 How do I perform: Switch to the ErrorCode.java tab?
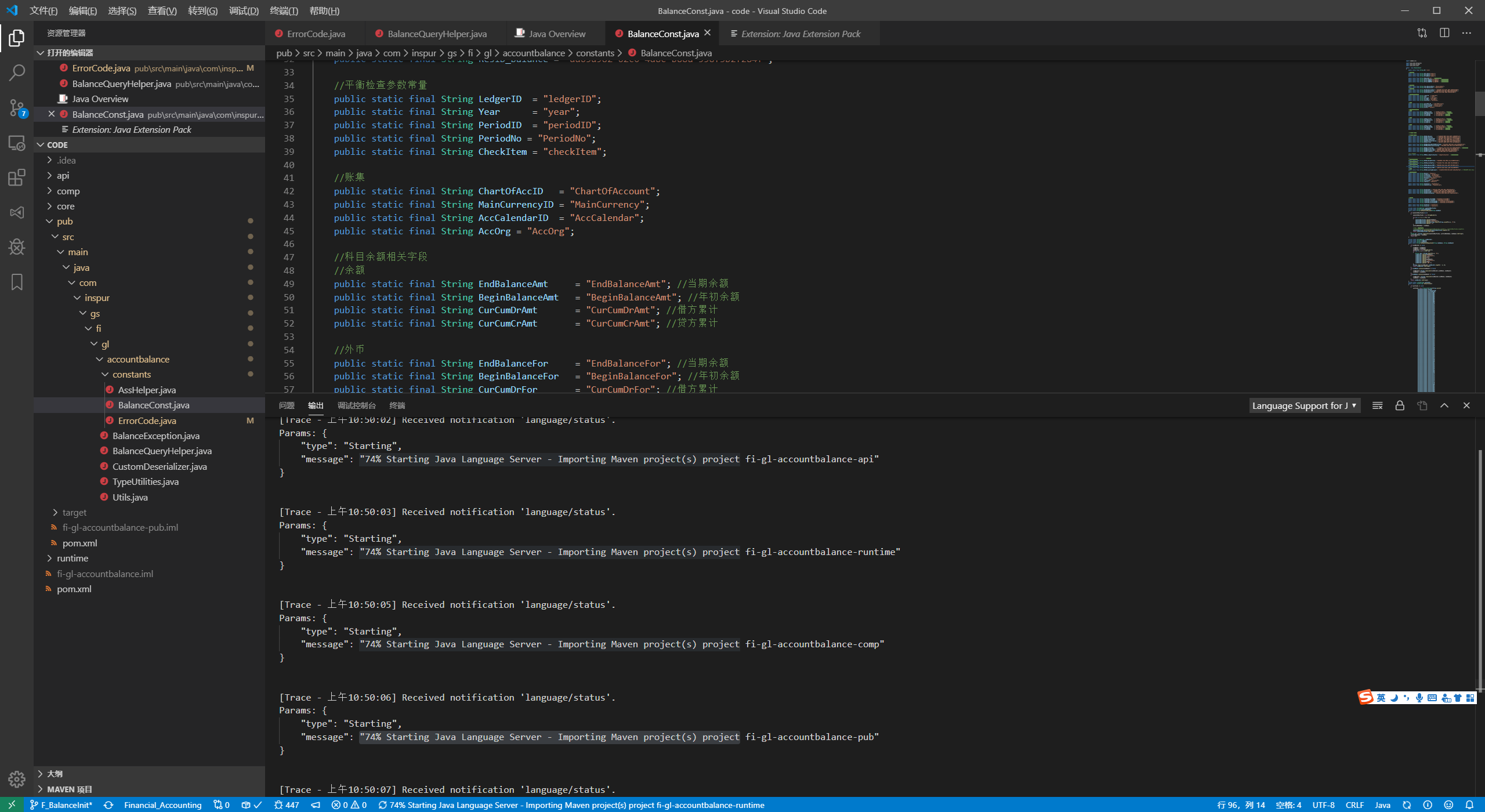pyautogui.click(x=315, y=33)
